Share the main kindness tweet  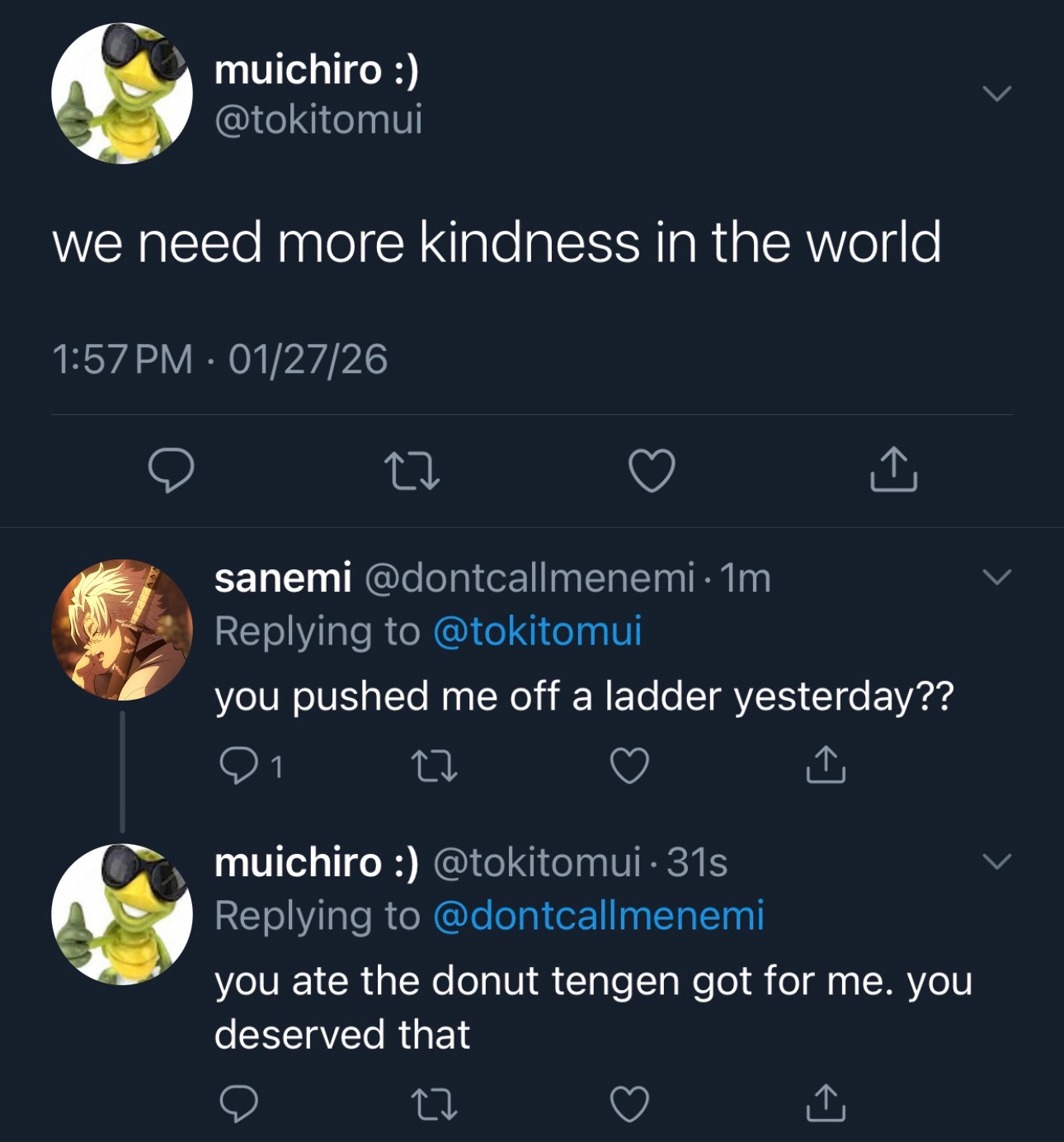tap(893, 469)
